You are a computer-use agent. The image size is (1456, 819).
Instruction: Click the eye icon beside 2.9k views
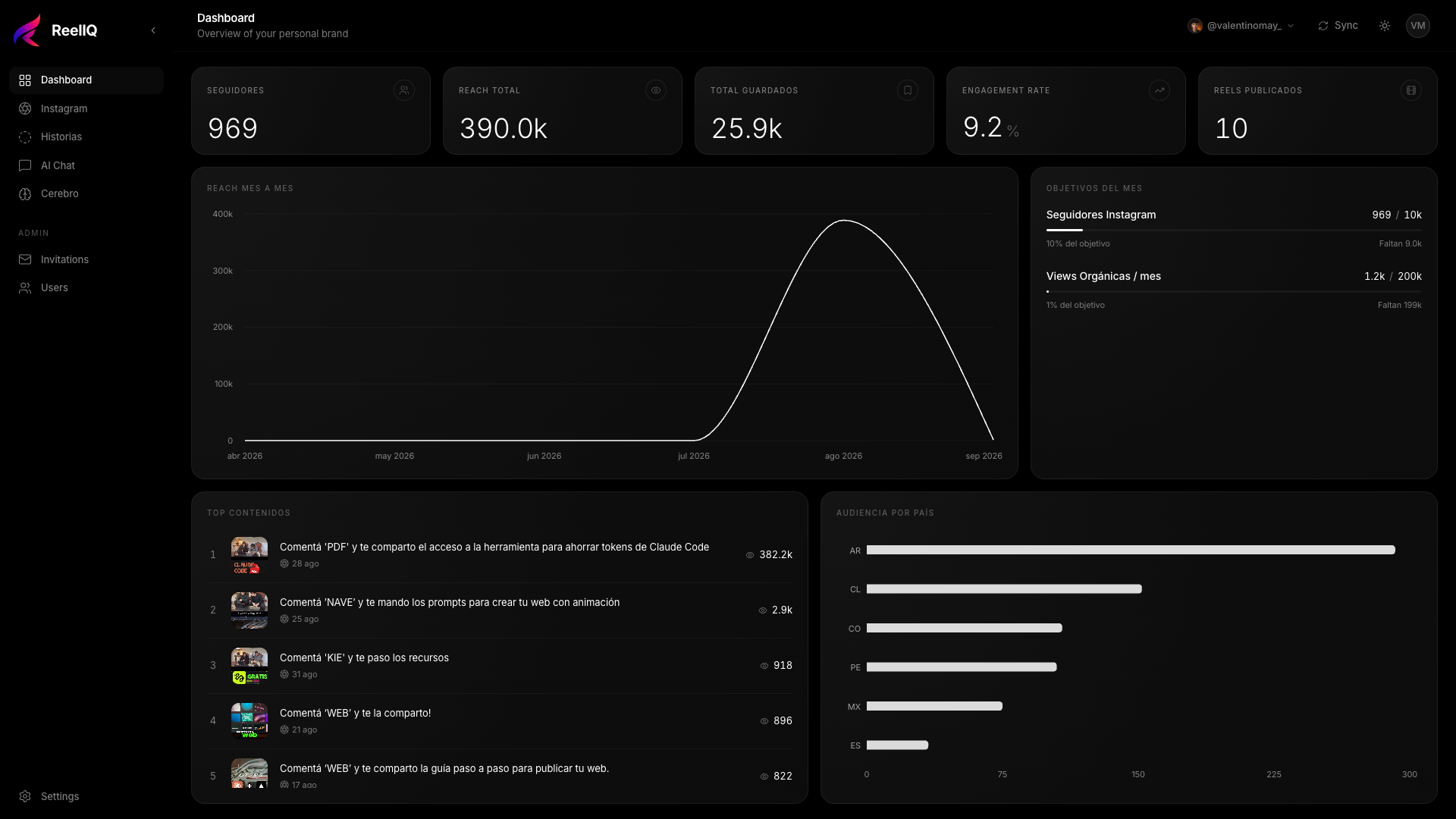point(763,610)
